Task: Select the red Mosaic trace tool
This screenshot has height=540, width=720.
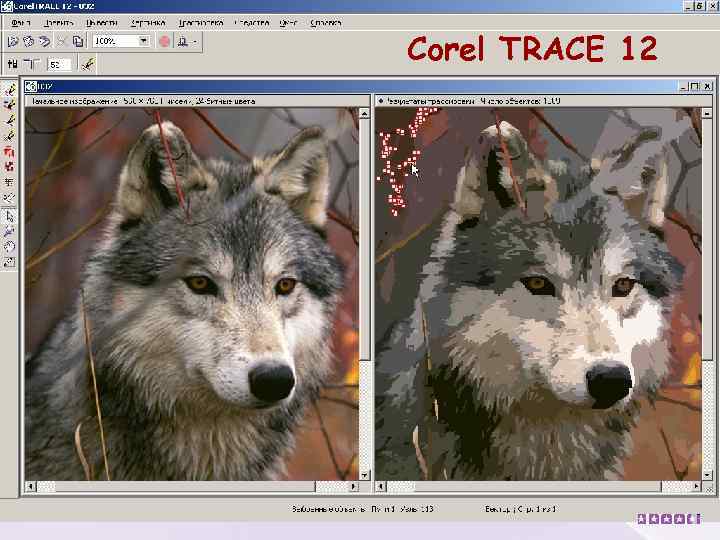Action: pos(9,152)
